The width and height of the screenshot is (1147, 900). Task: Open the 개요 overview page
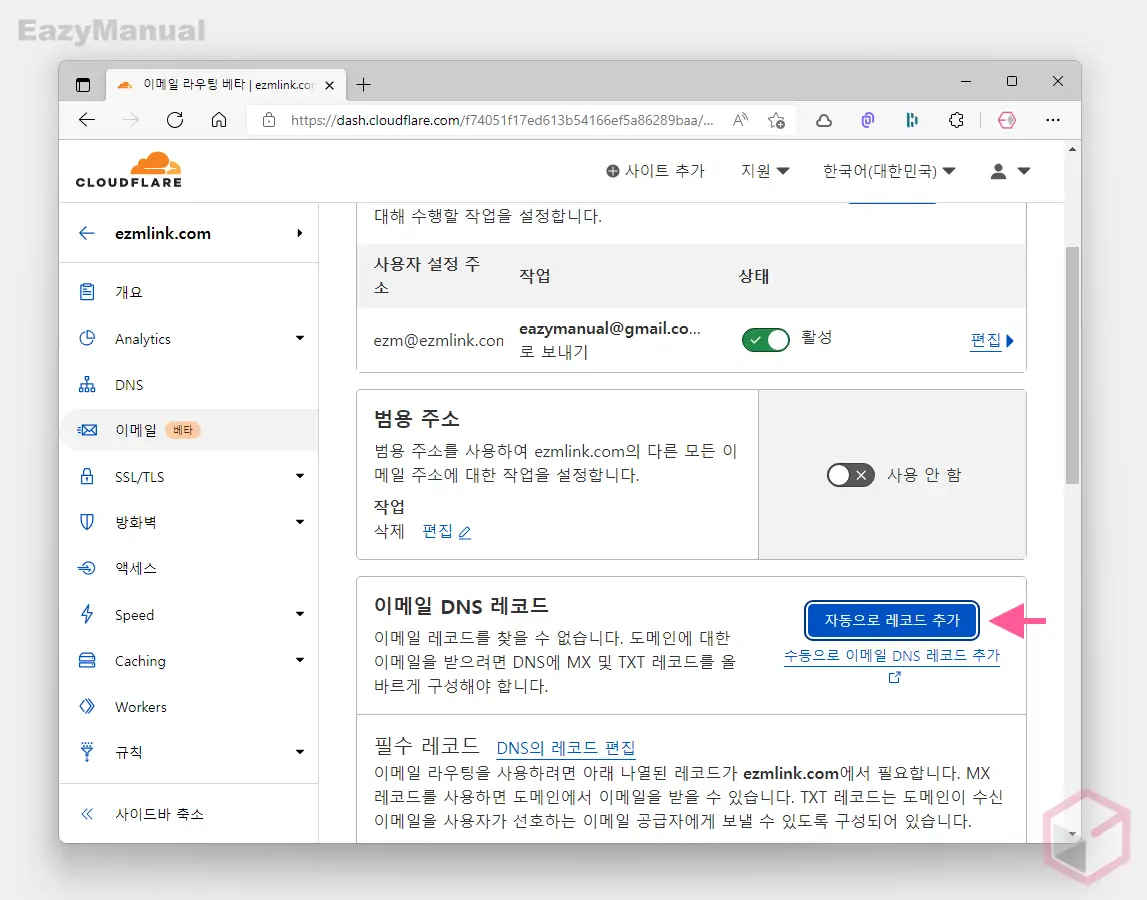coord(125,291)
